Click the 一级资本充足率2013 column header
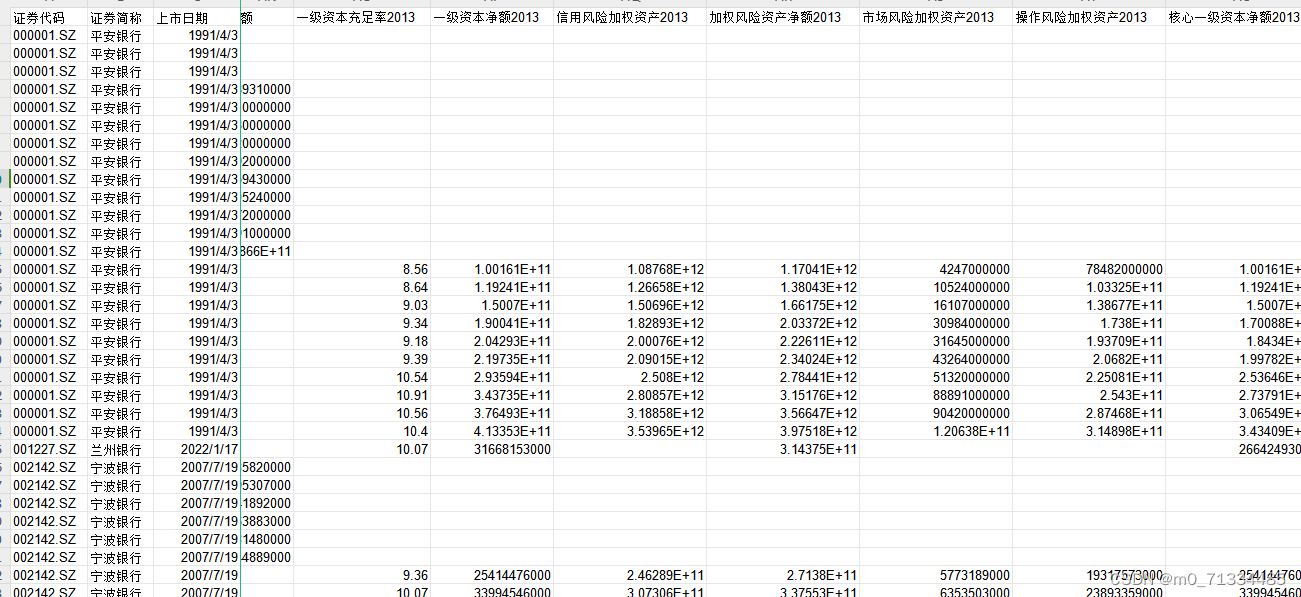Image resolution: width=1301 pixels, height=597 pixels. (x=362, y=17)
